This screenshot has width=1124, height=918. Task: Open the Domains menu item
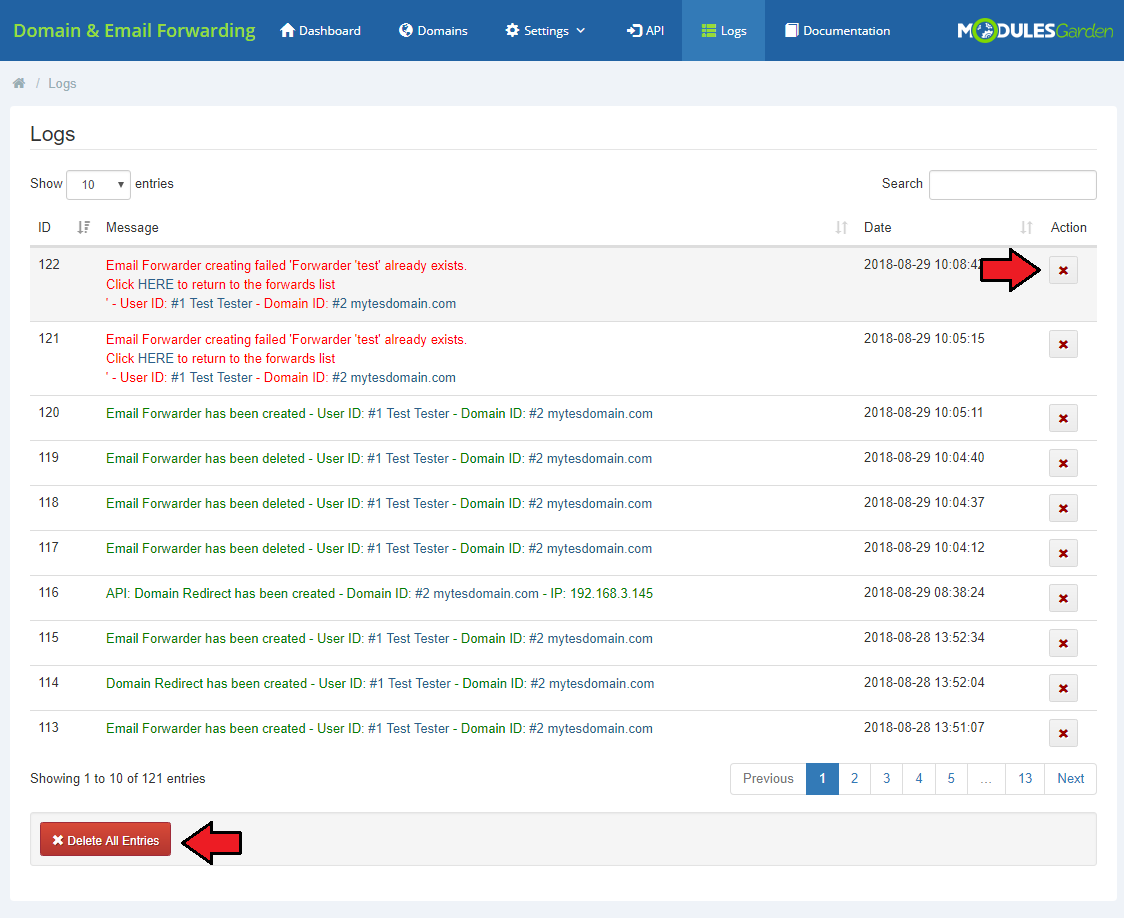pyautogui.click(x=433, y=31)
